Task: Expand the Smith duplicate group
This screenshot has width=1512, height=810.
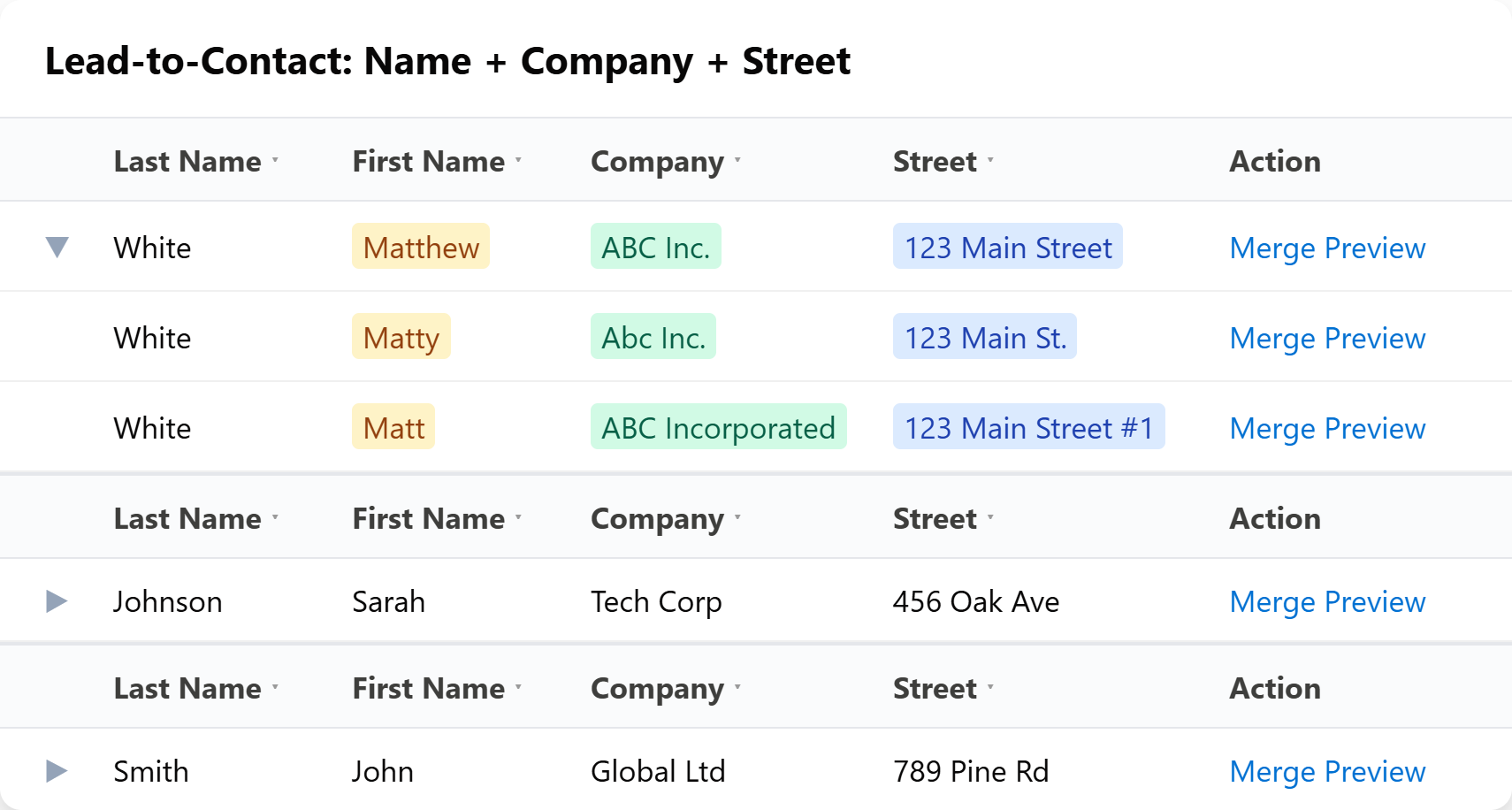Action: pyautogui.click(x=57, y=771)
